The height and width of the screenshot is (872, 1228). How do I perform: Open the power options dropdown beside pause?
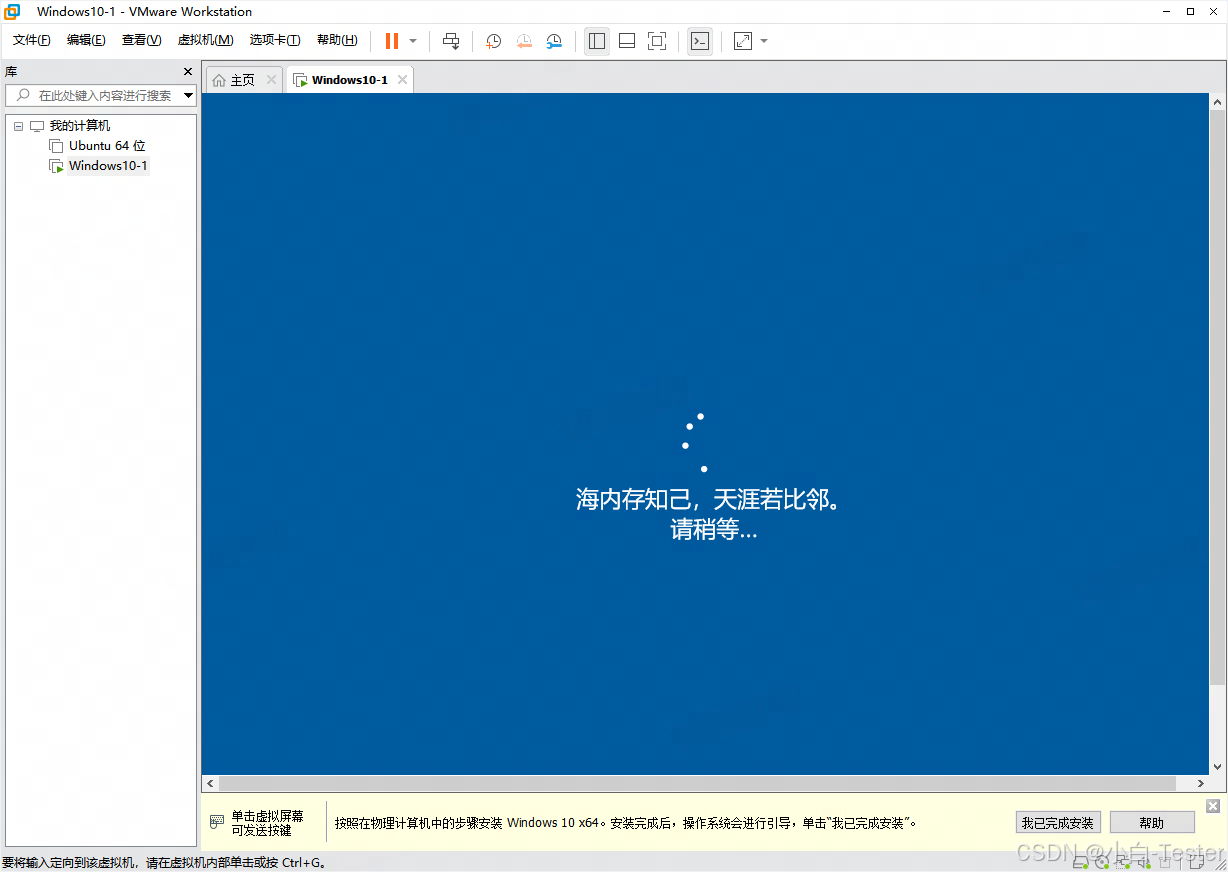[413, 41]
